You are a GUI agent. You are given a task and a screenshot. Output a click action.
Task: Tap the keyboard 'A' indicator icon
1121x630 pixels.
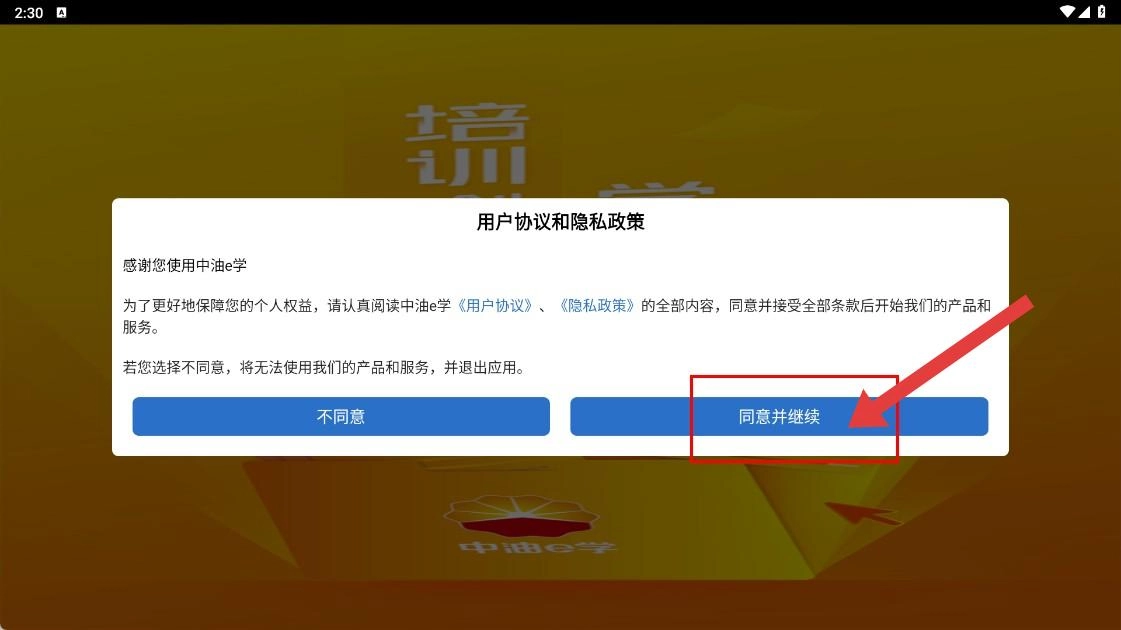coord(61,12)
